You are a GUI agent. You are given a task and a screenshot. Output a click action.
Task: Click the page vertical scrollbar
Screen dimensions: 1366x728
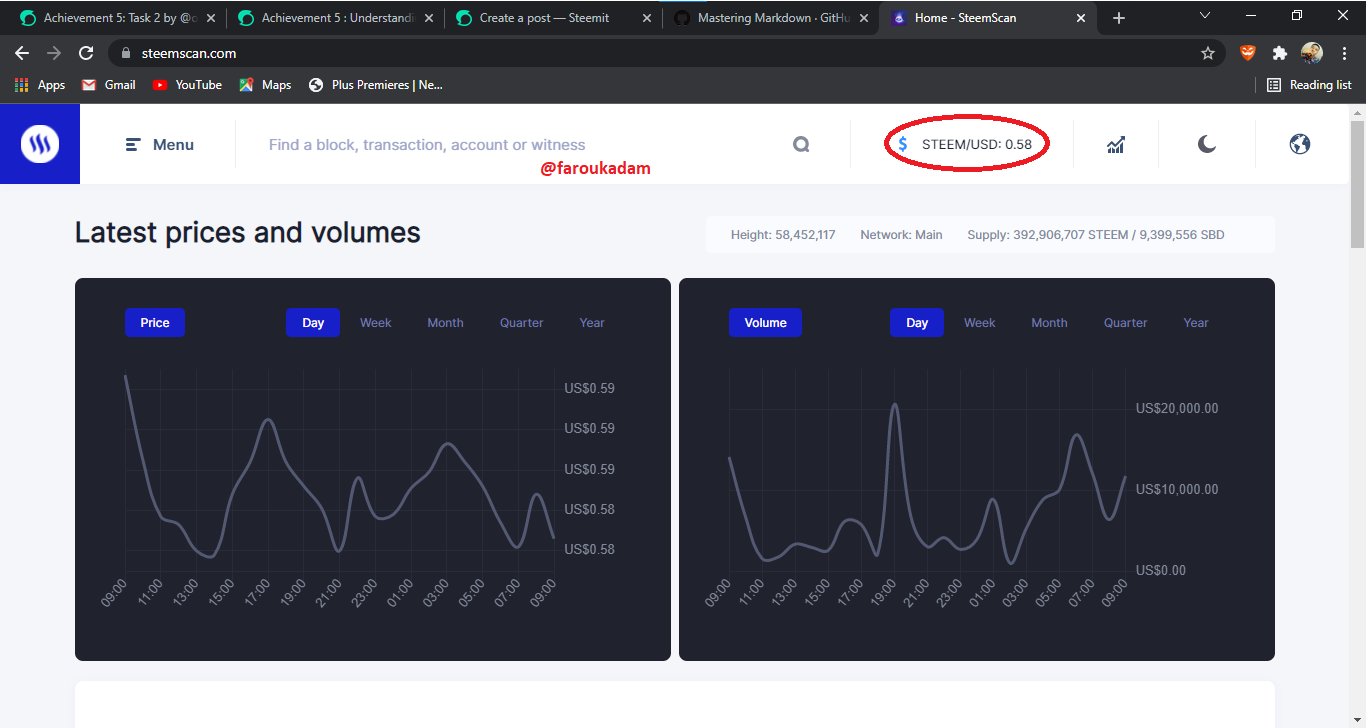coord(1357,185)
